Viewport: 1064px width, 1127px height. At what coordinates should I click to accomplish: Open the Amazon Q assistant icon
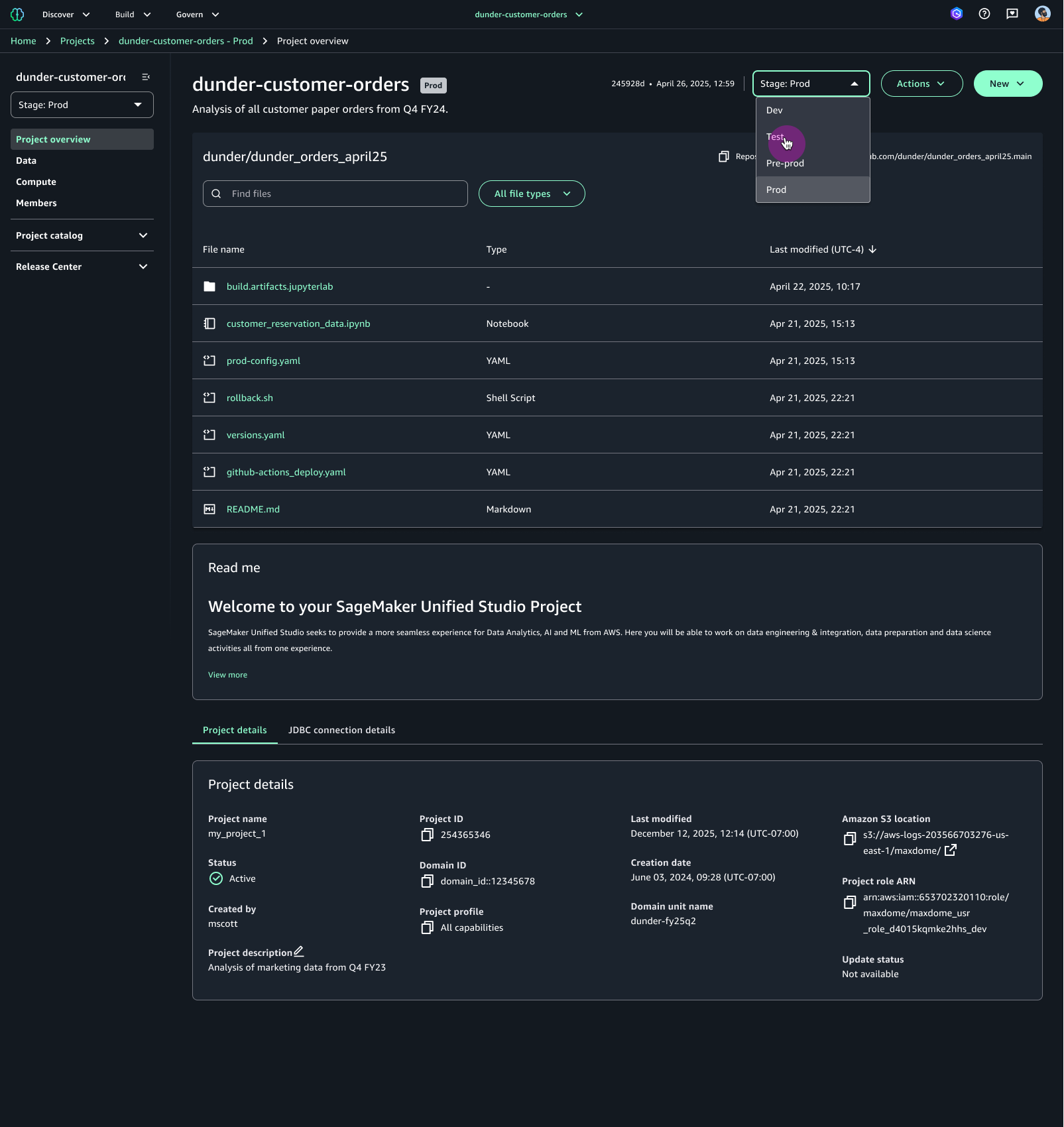pyautogui.click(x=957, y=14)
